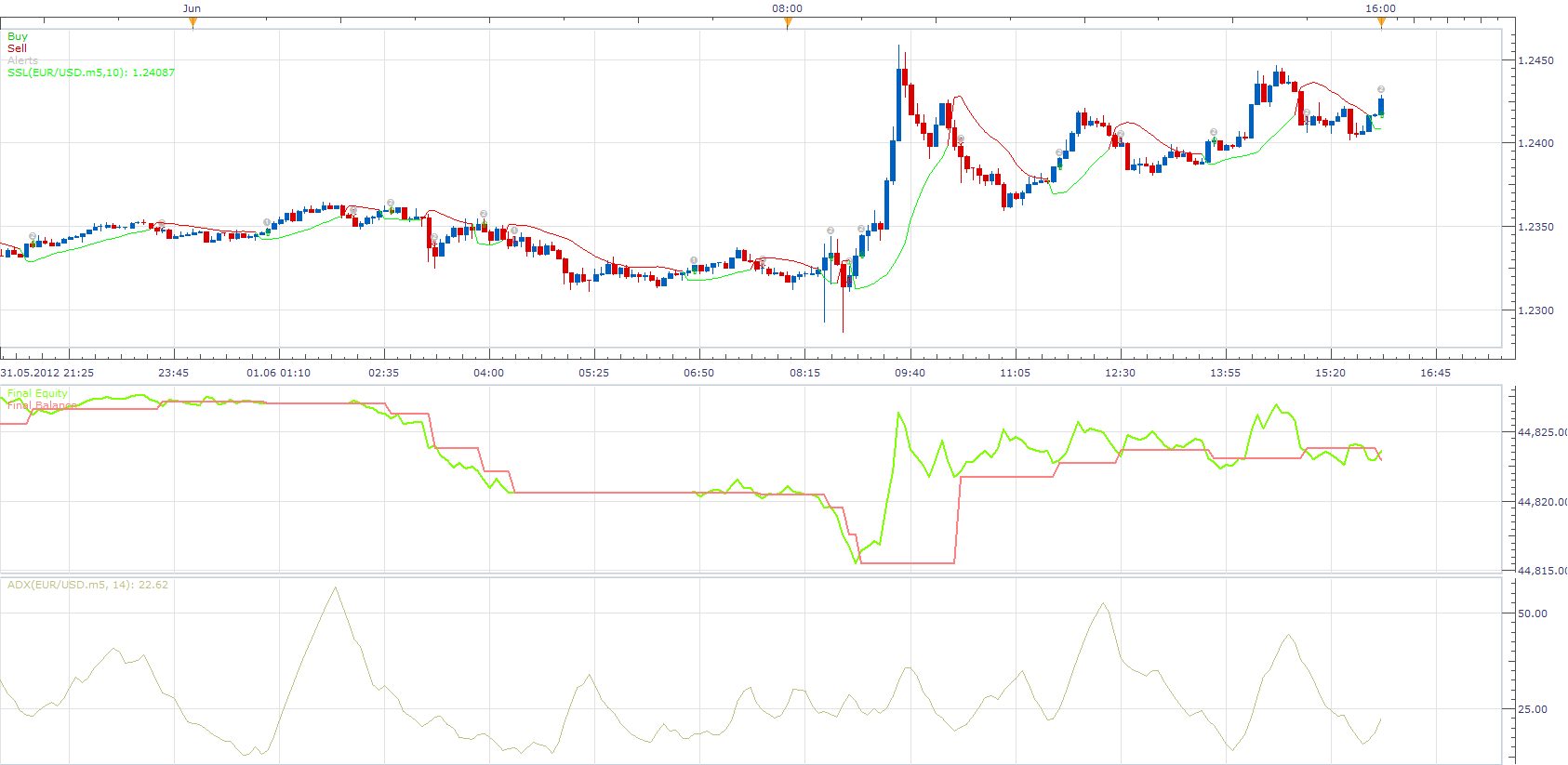The height and width of the screenshot is (765, 1568).
Task: Click the 08:15 time axis label
Action: pos(804,373)
